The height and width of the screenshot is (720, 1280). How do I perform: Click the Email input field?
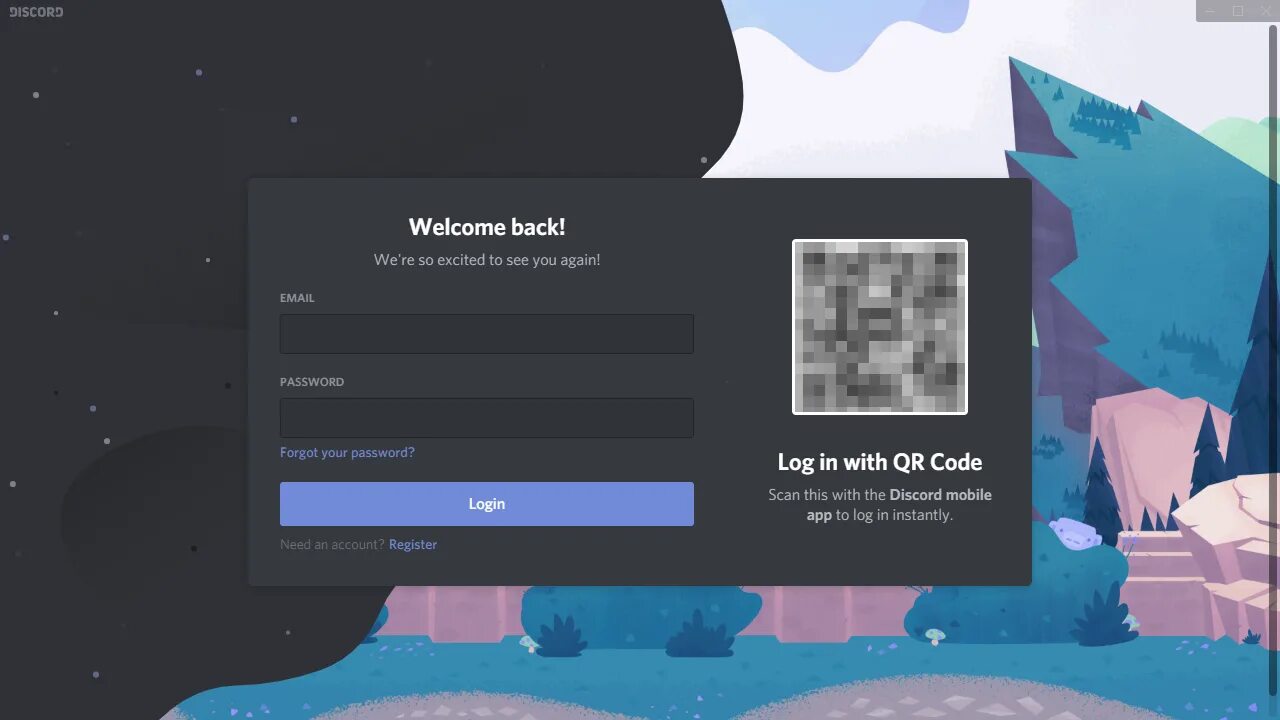click(486, 334)
